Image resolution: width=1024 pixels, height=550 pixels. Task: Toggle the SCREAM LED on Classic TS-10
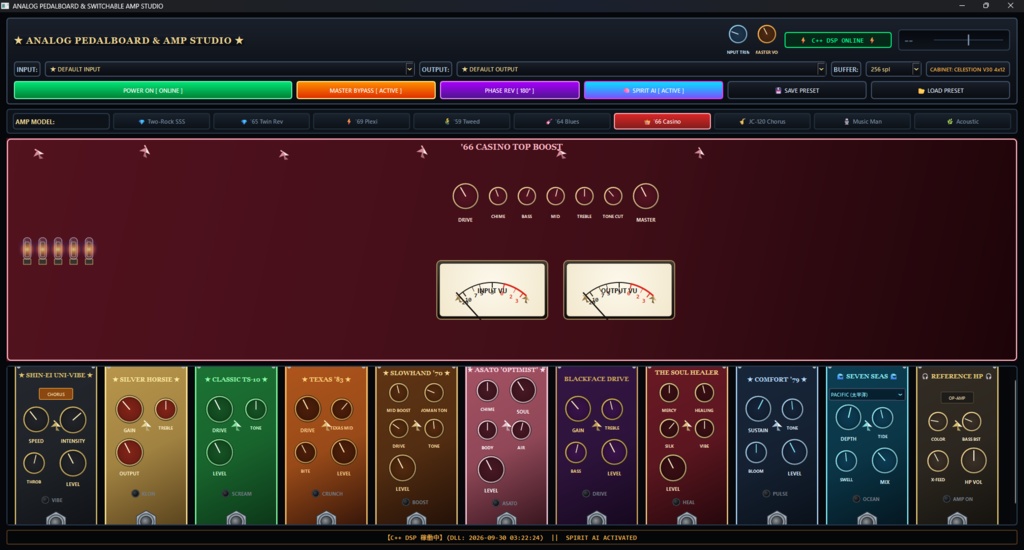pyautogui.click(x=225, y=493)
